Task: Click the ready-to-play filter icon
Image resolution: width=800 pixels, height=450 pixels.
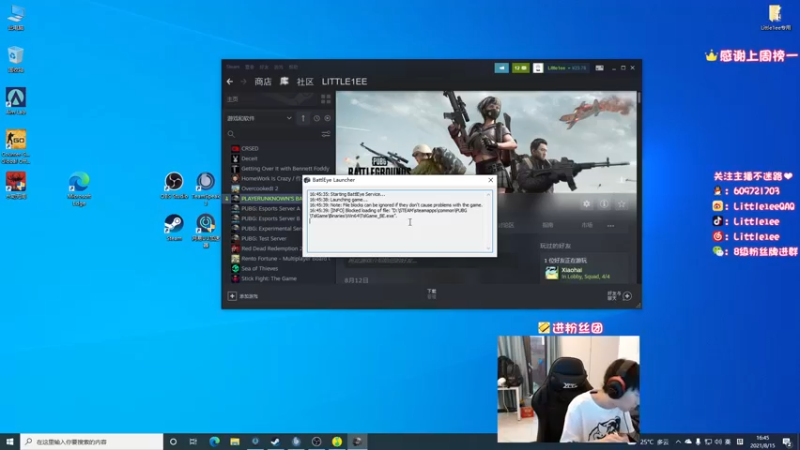Action: pyautogui.click(x=328, y=118)
